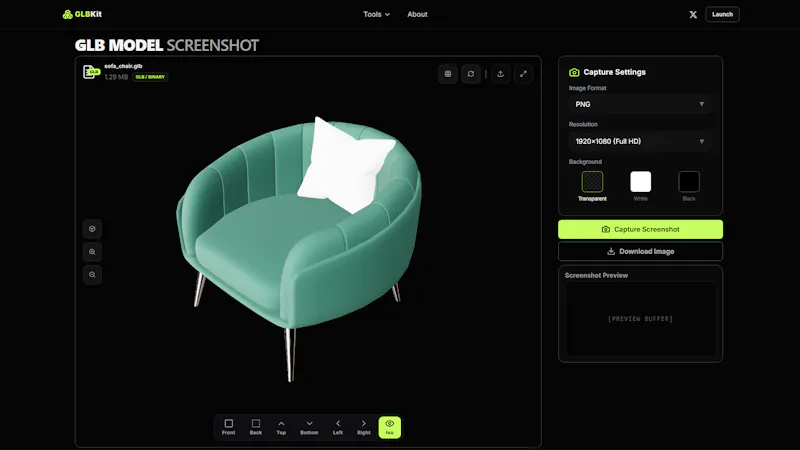The height and width of the screenshot is (450, 800).
Task: Click the 3D cube reset view icon
Action: point(92,229)
